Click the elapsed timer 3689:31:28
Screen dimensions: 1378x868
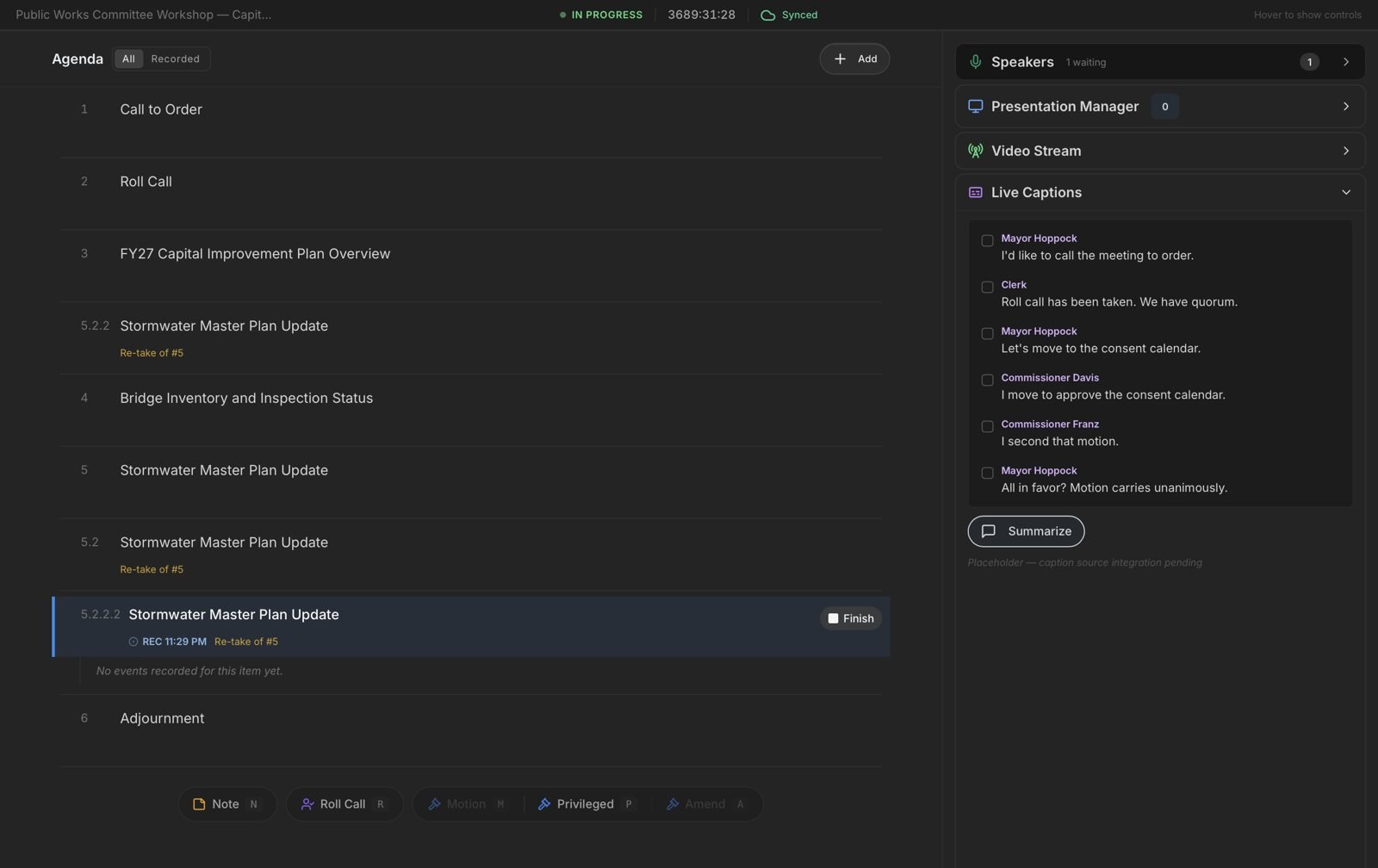[701, 15]
